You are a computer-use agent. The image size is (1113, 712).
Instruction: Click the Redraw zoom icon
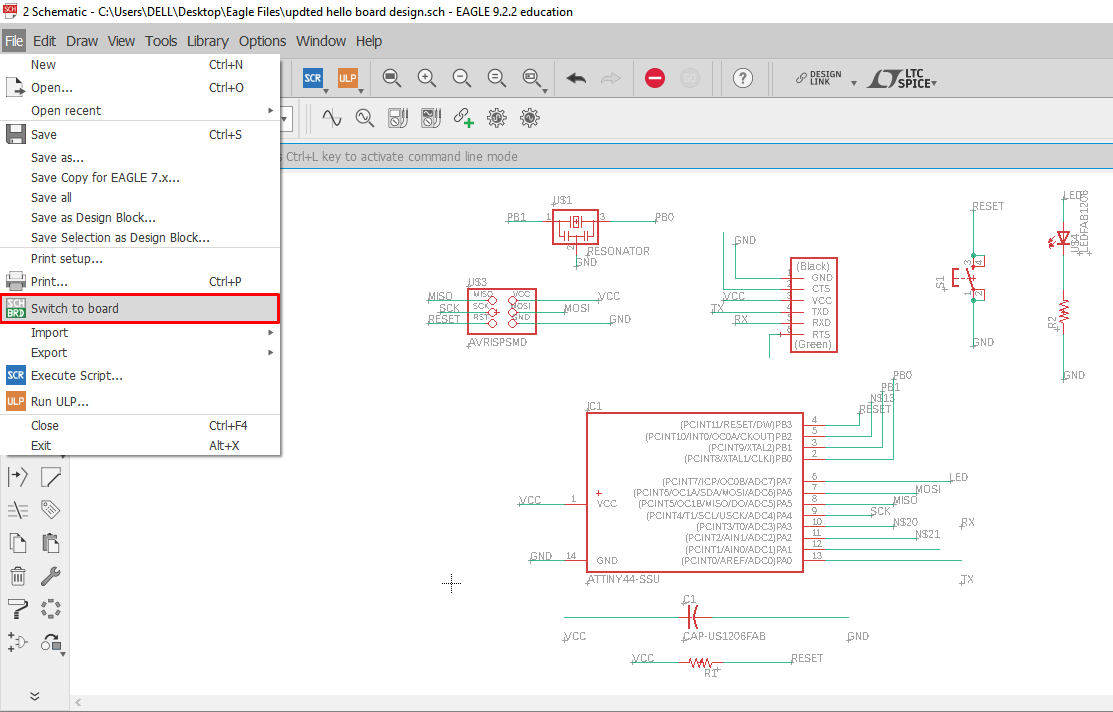[496, 78]
